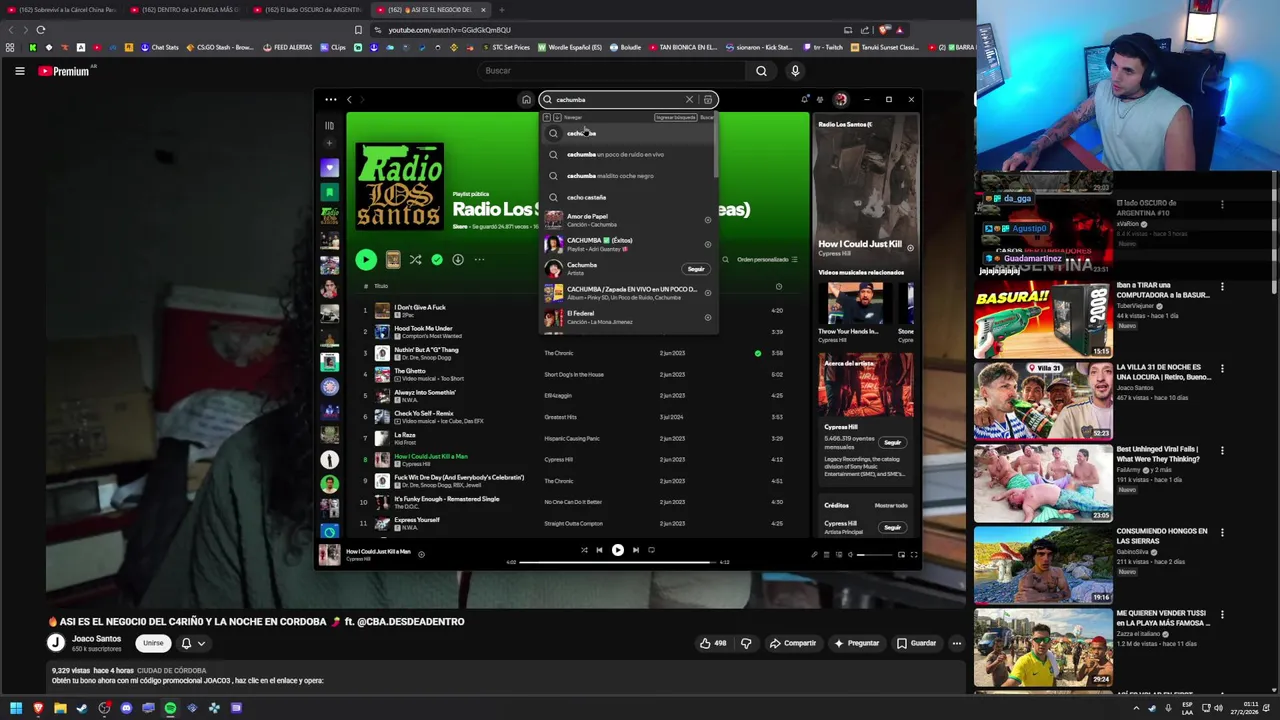
Task: Click YouTube Guardar button
Action: click(x=917, y=643)
